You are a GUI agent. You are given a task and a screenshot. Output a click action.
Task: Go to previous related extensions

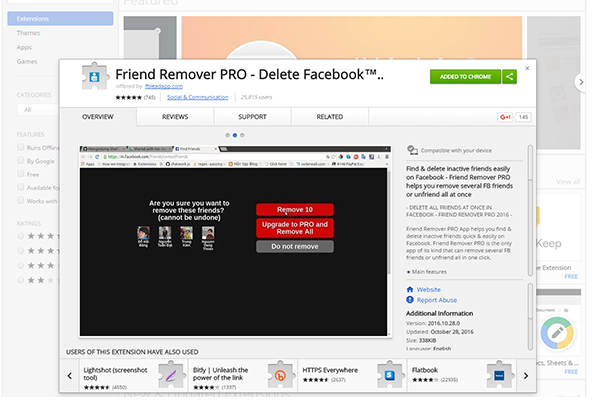click(70, 376)
